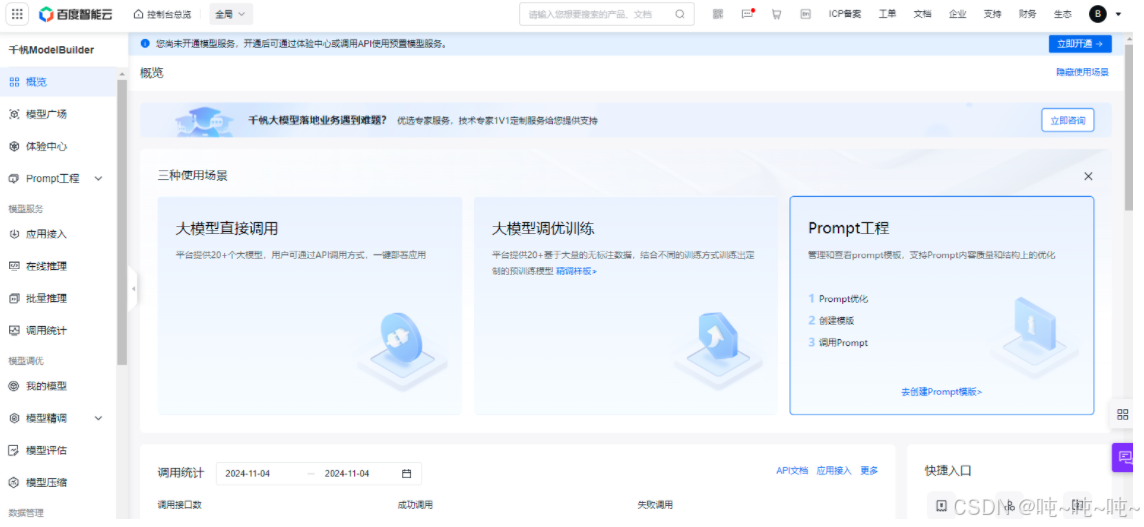Viewport: 1144px width, 527px height.
Task: Expand the account dropdown arrow
Action: coord(1118,14)
